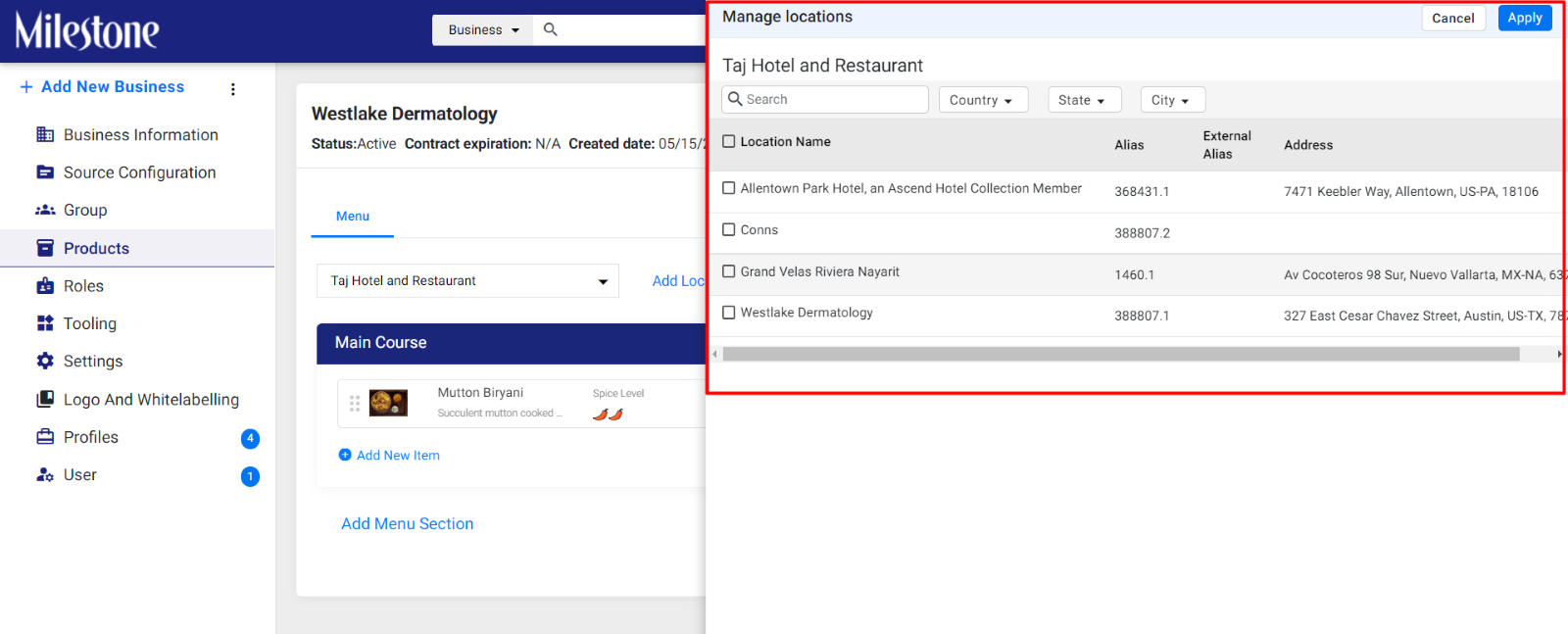Open Group in sidebar
The width and height of the screenshot is (1568, 634).
coord(85,210)
